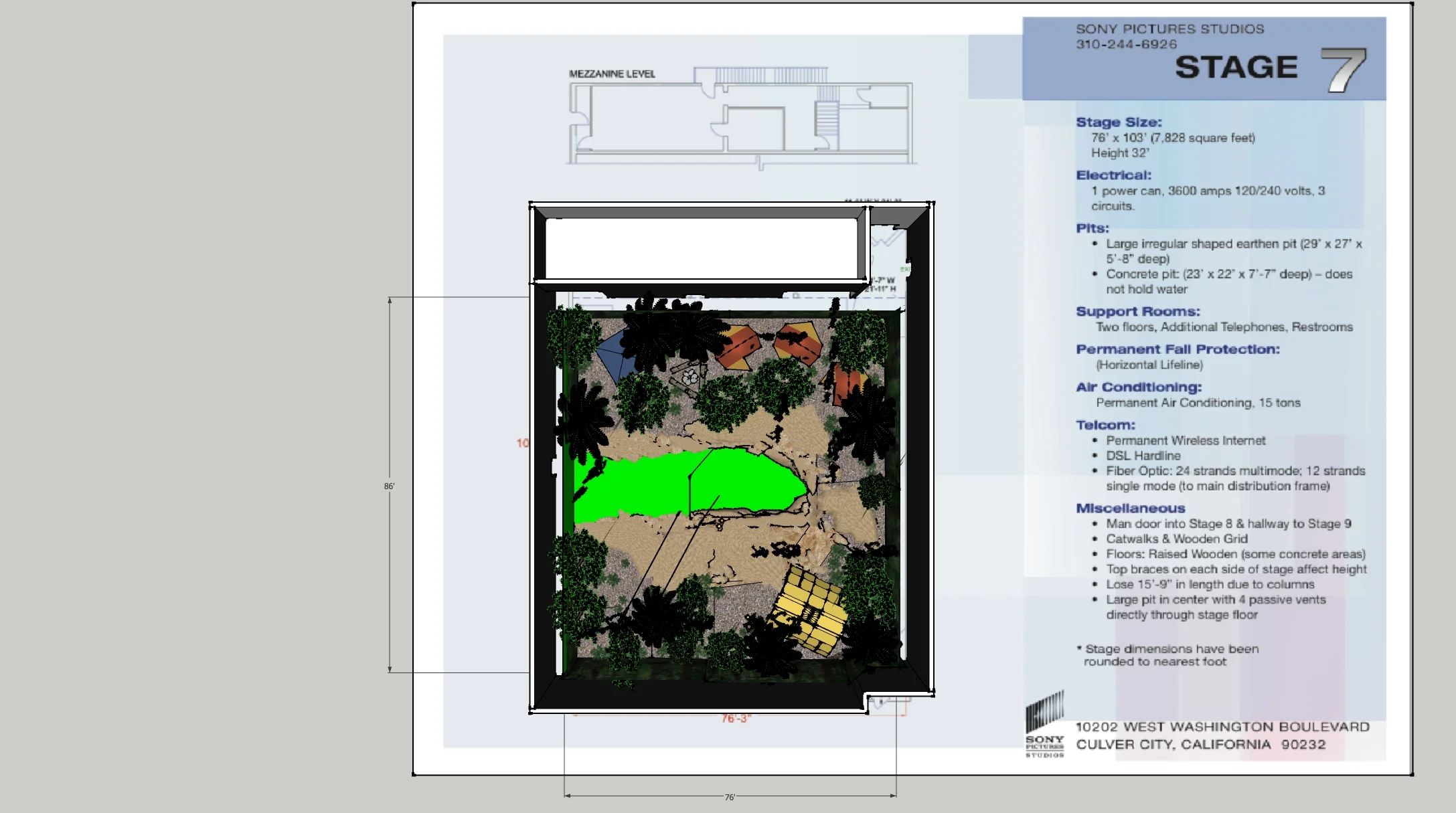This screenshot has height=813, width=1456.
Task: Click the "Support Rooms:" heading
Action: point(1137,311)
